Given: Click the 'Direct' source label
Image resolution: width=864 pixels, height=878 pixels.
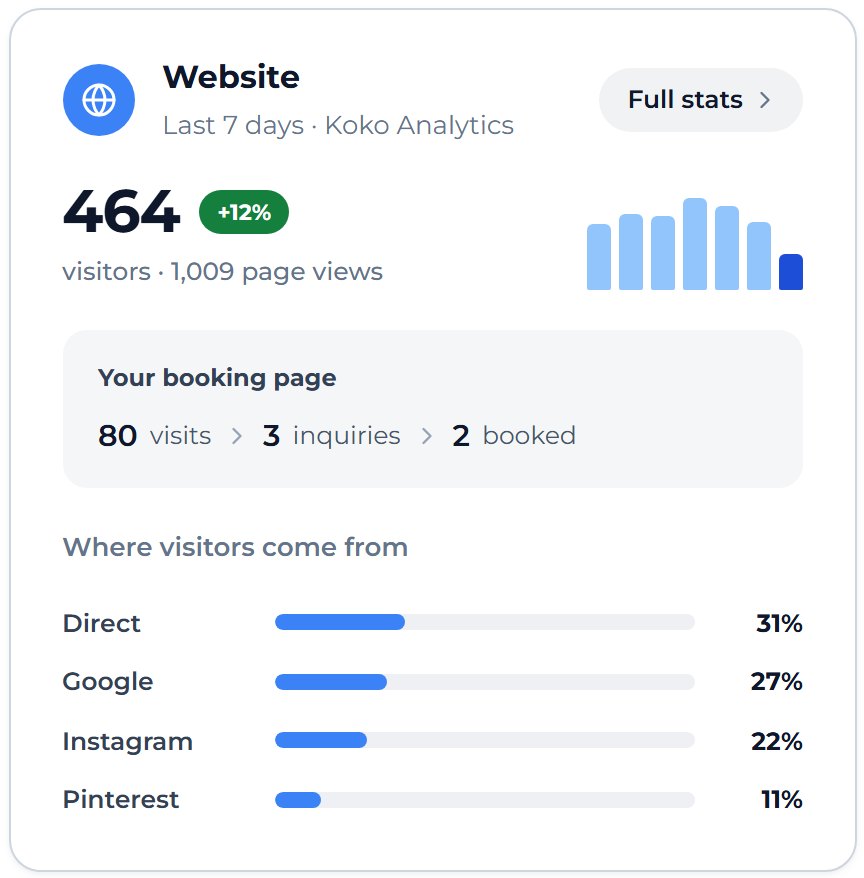Looking at the screenshot, I should point(101,623).
